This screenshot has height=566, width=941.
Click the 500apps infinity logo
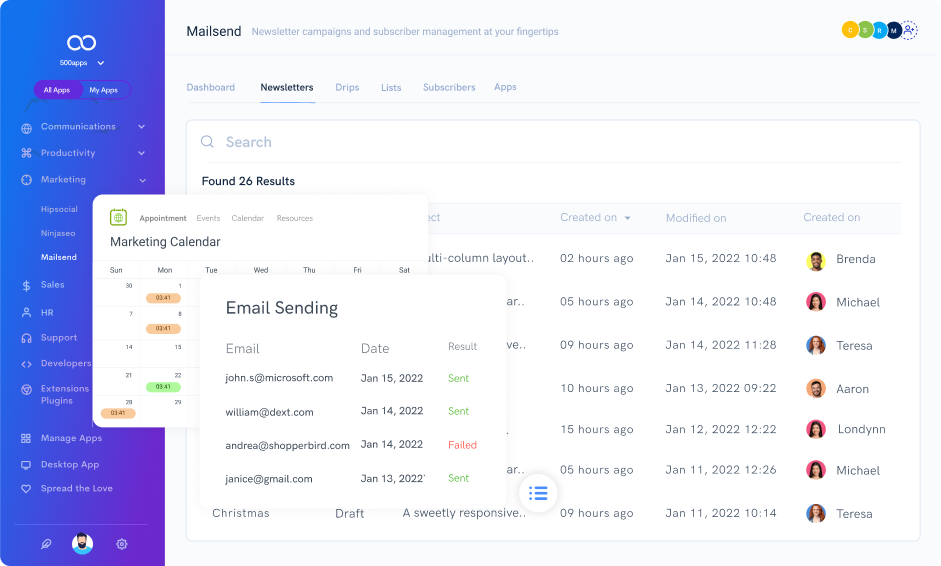tap(81, 42)
